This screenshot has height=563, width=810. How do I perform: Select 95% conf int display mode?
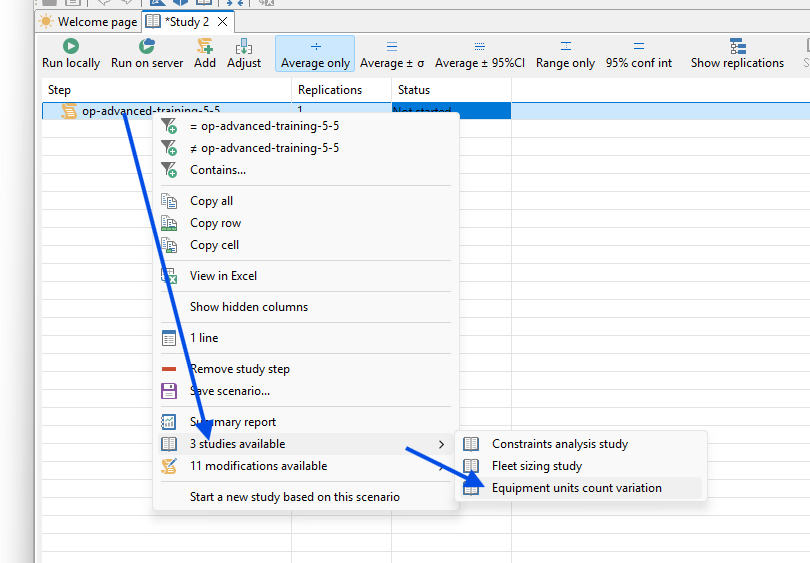[639, 54]
